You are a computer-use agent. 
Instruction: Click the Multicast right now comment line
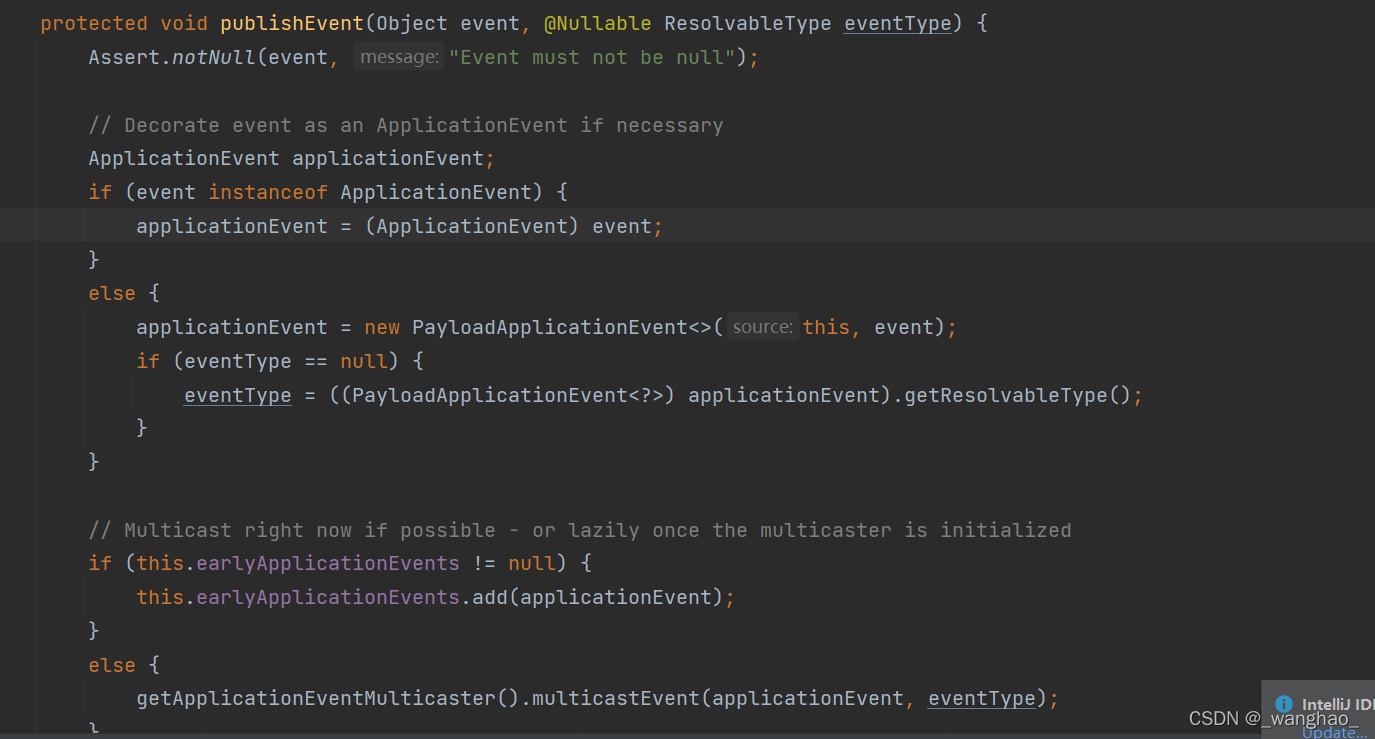[580, 530]
